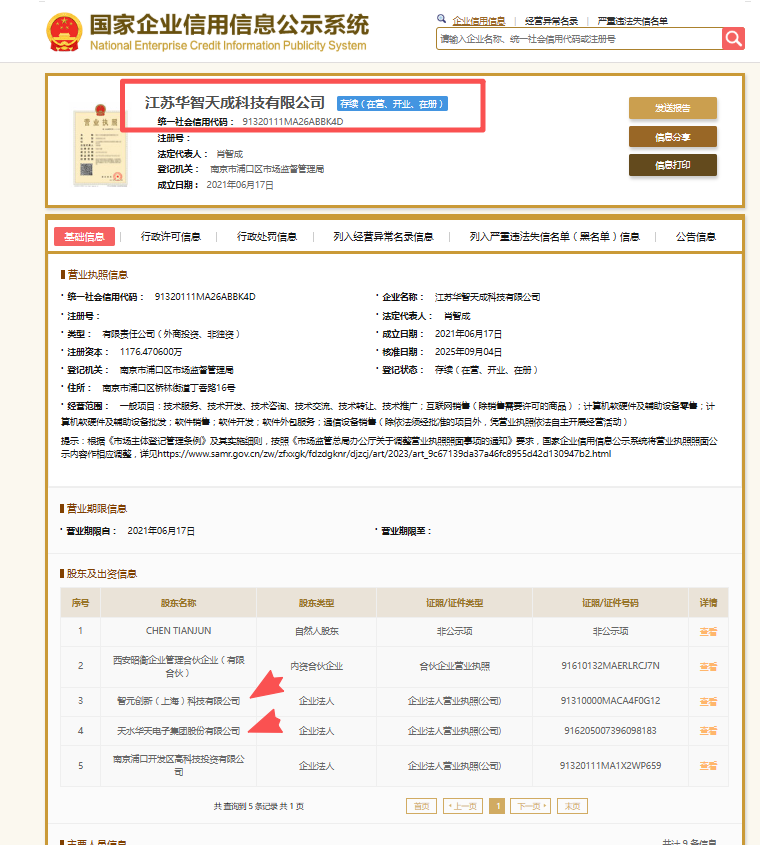Screen dimensions: 760x845
Task: Open the samr.gov.cn notice URL
Action: click(384, 454)
